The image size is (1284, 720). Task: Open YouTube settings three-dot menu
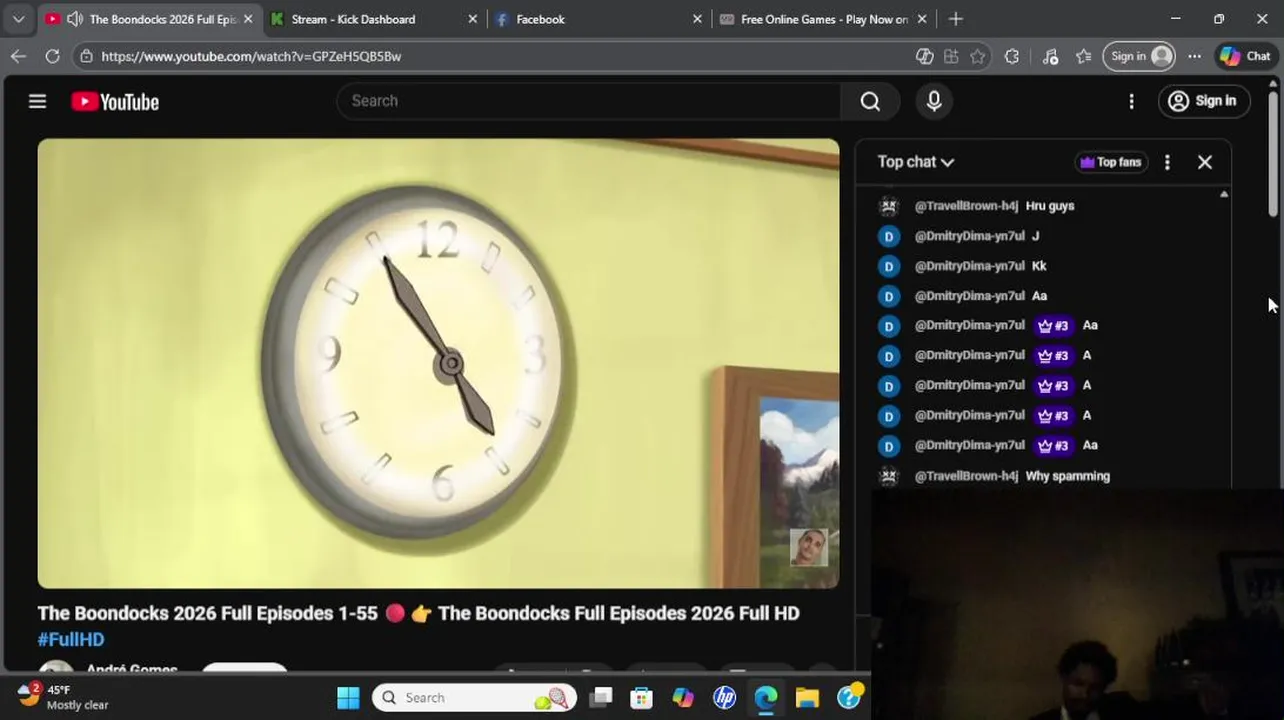pos(1131,101)
